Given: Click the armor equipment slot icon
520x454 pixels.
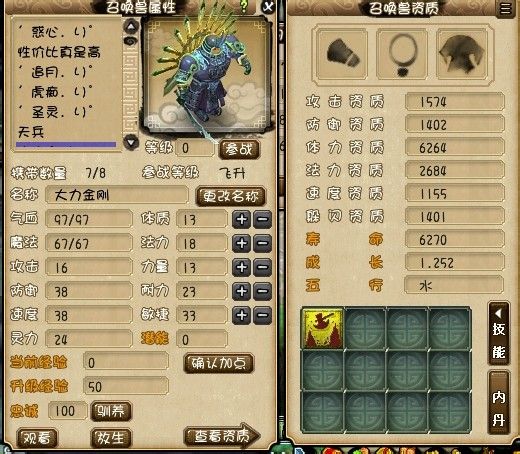Looking at the screenshot, I should tap(461, 53).
